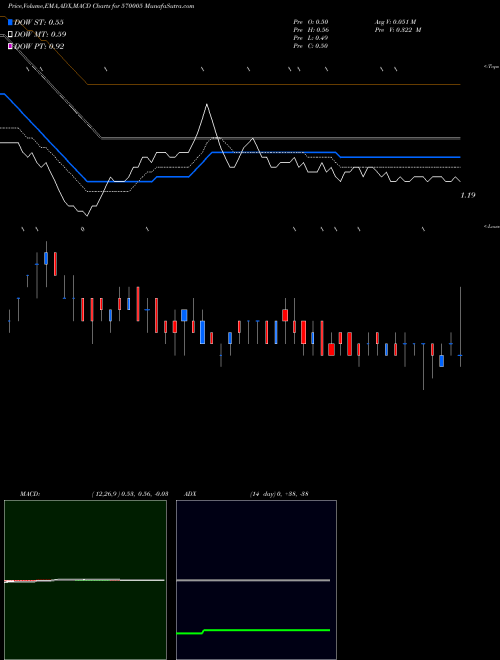The height and width of the screenshot is (660, 500).
Task: Select the DOW MT value label
Action: [x=40, y=35]
